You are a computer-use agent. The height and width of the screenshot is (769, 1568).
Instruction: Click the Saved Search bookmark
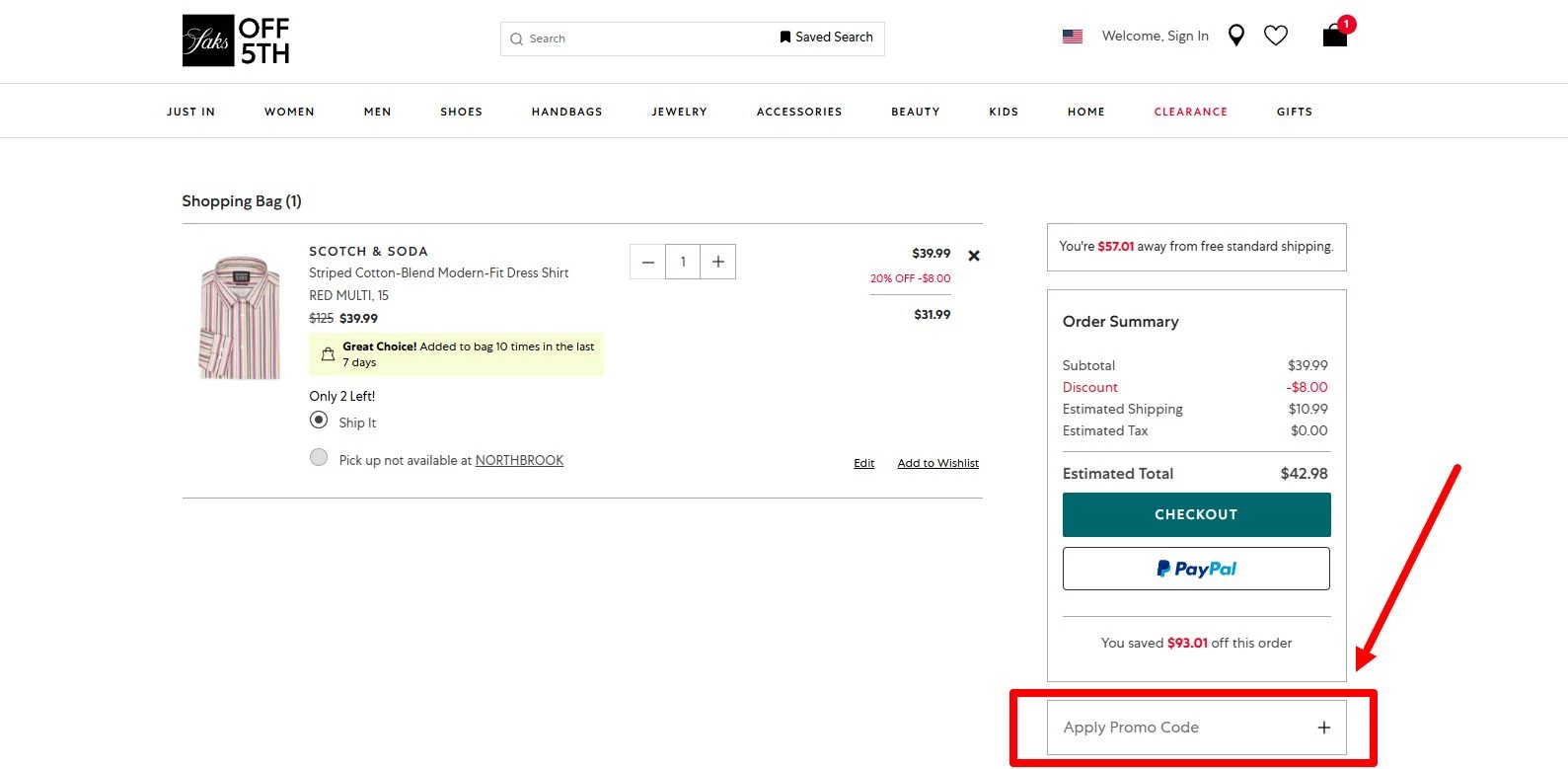[826, 38]
